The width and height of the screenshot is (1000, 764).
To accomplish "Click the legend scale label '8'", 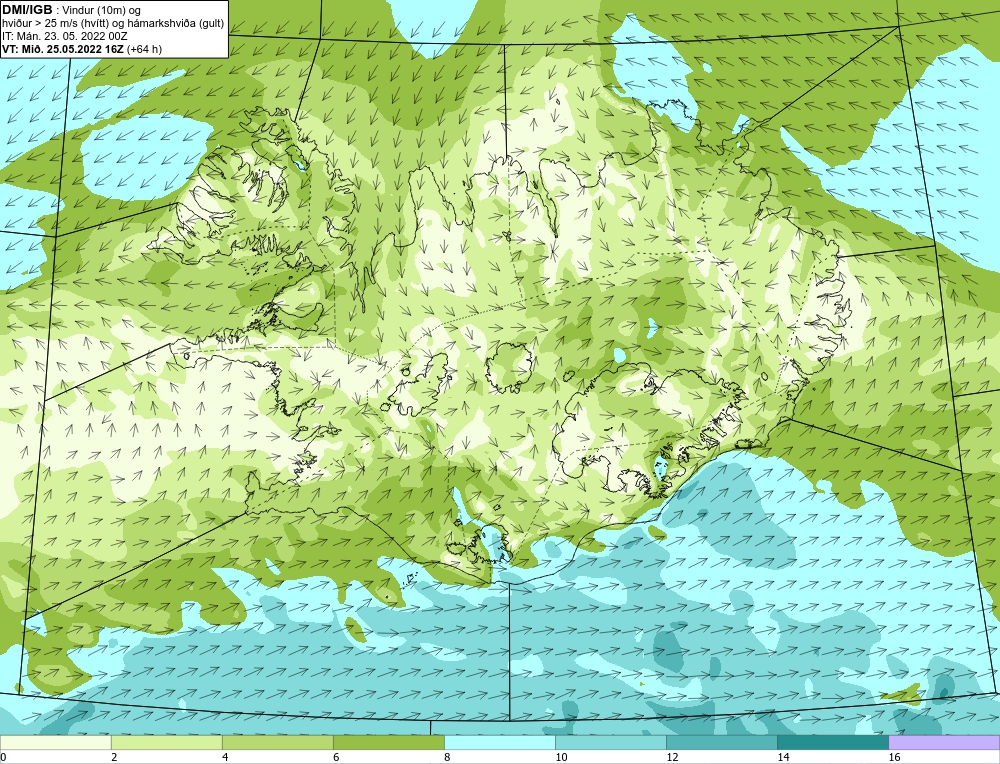I will click(447, 757).
